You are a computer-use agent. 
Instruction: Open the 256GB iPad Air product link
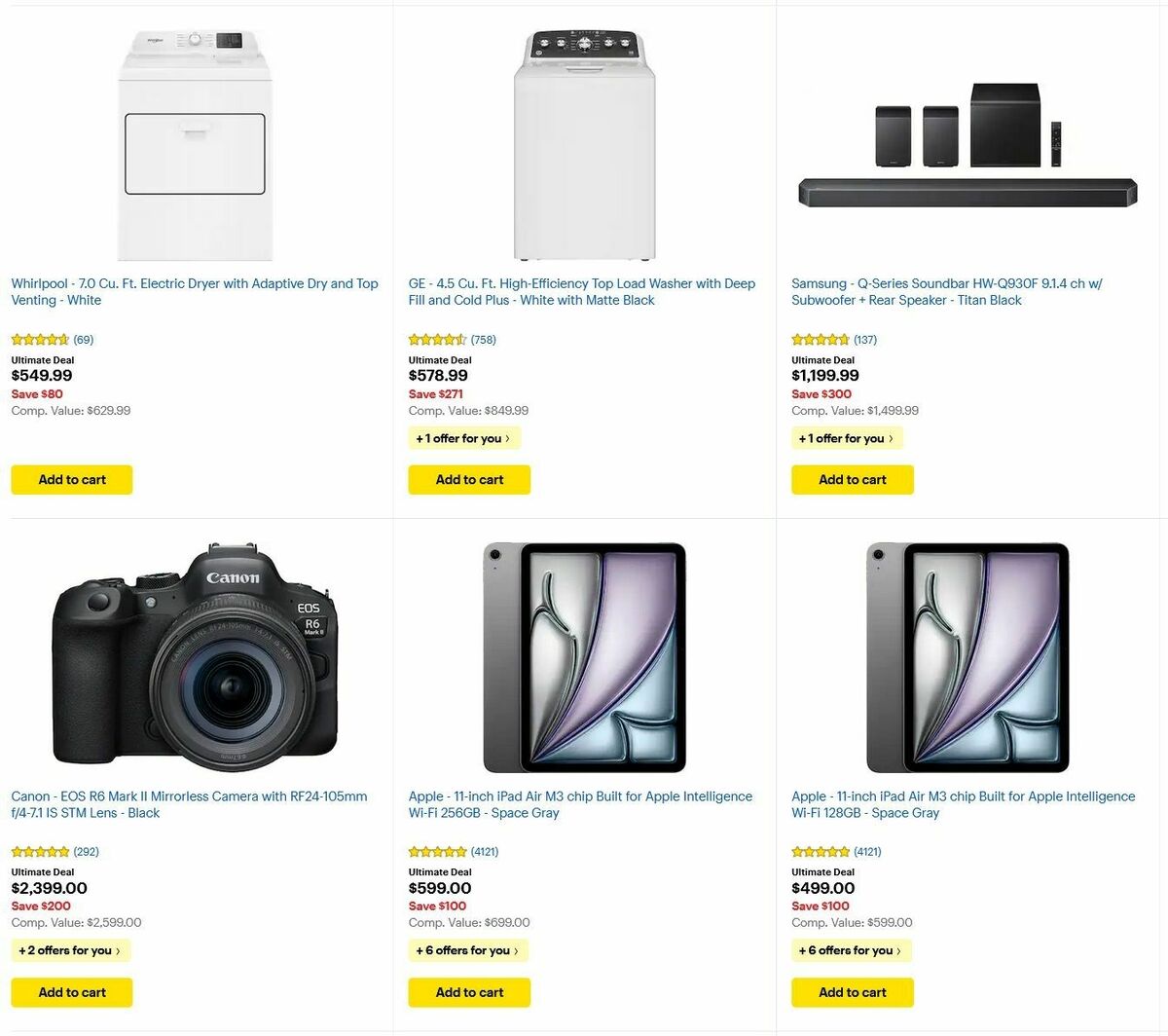[579, 803]
